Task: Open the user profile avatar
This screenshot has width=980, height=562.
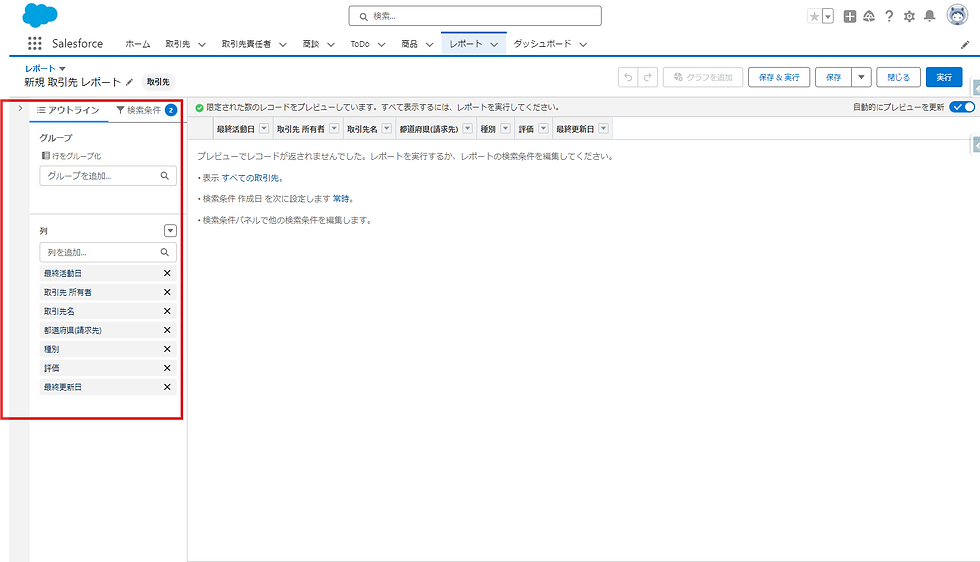Action: 957,15
